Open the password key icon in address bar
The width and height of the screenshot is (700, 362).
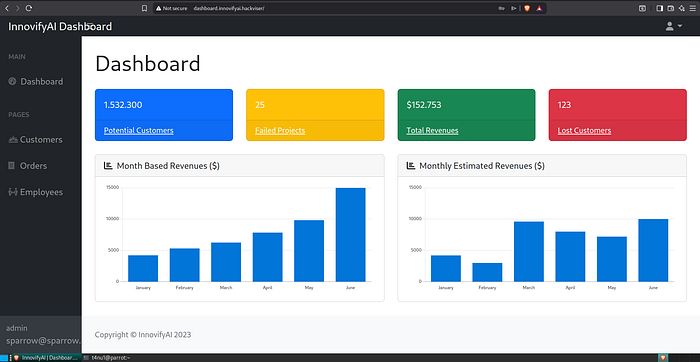[x=501, y=8]
